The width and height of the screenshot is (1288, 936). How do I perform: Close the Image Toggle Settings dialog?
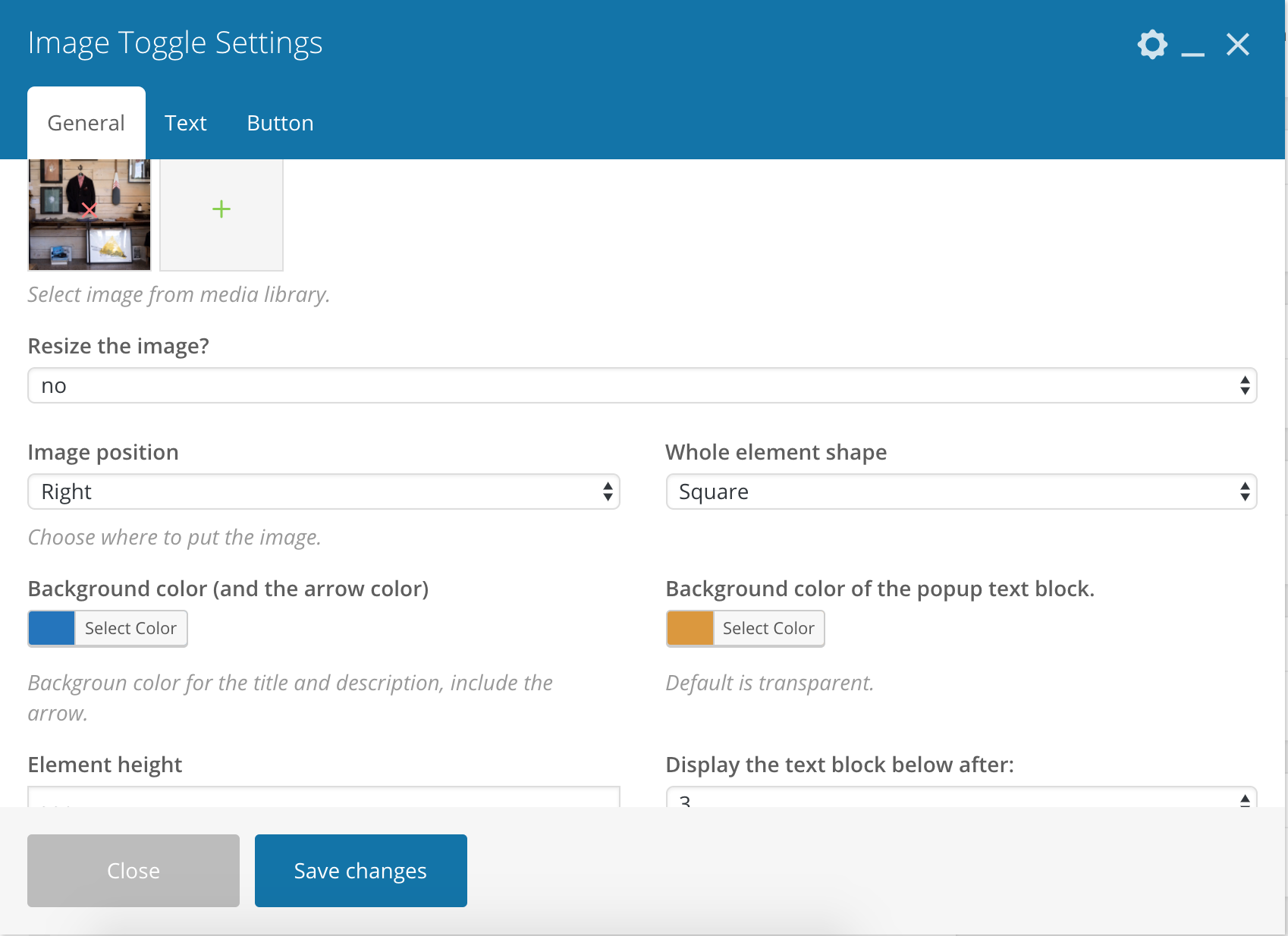(x=1238, y=44)
